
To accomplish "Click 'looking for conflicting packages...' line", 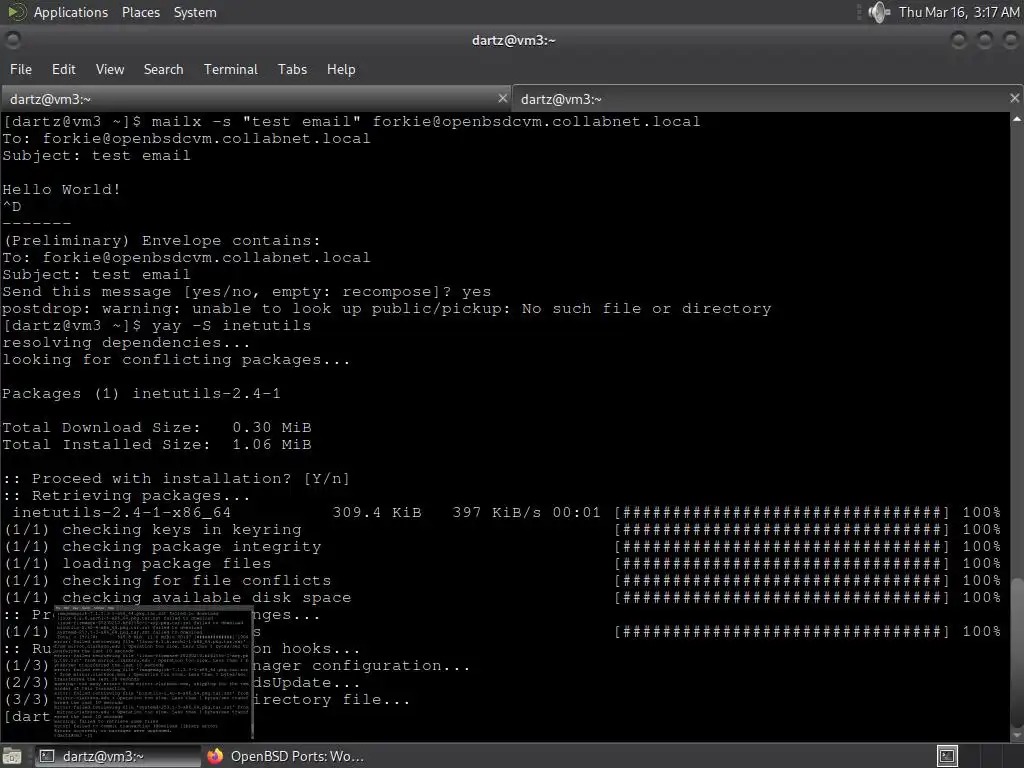I will (176, 359).
